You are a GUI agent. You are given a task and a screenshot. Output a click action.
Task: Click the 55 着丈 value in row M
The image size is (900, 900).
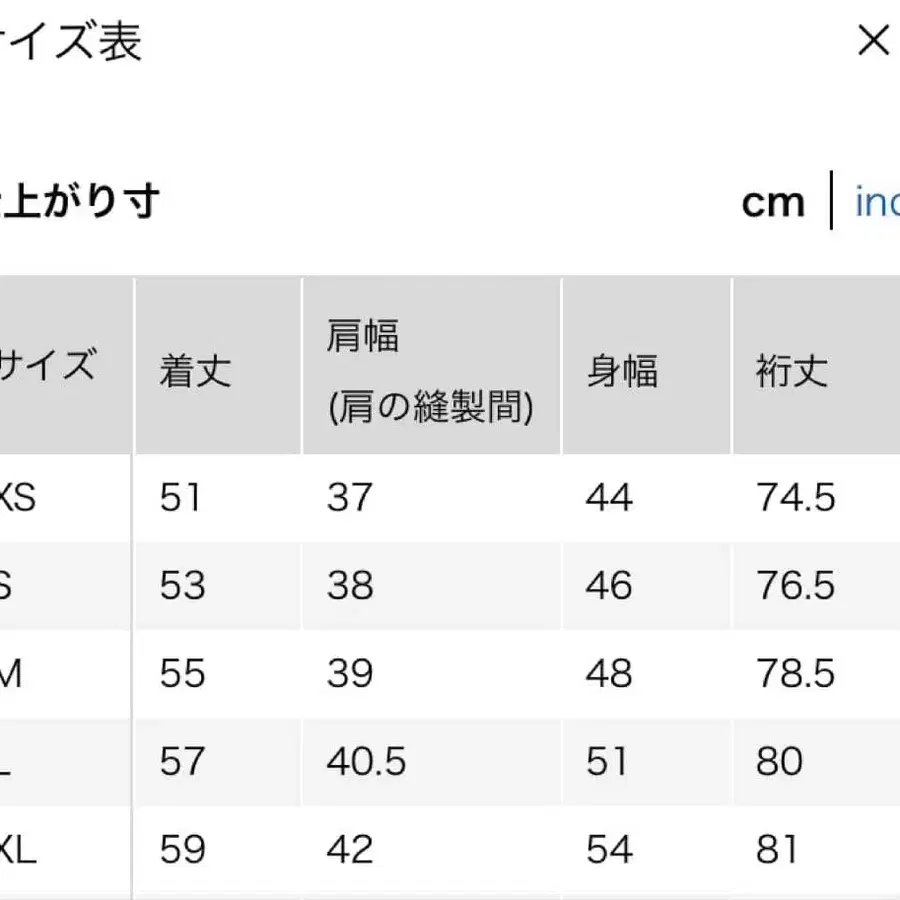tap(179, 673)
